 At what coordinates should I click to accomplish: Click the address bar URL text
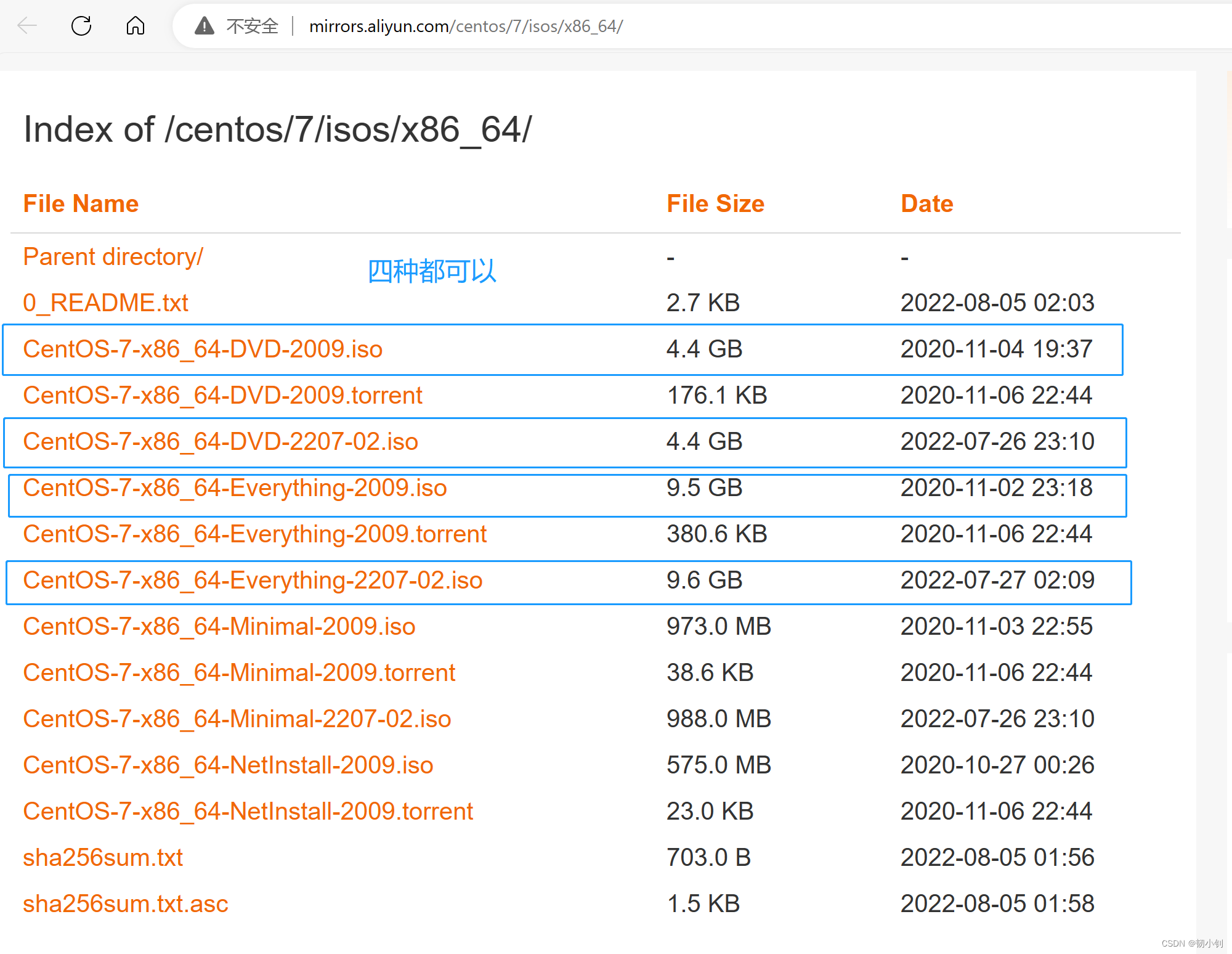click(466, 26)
